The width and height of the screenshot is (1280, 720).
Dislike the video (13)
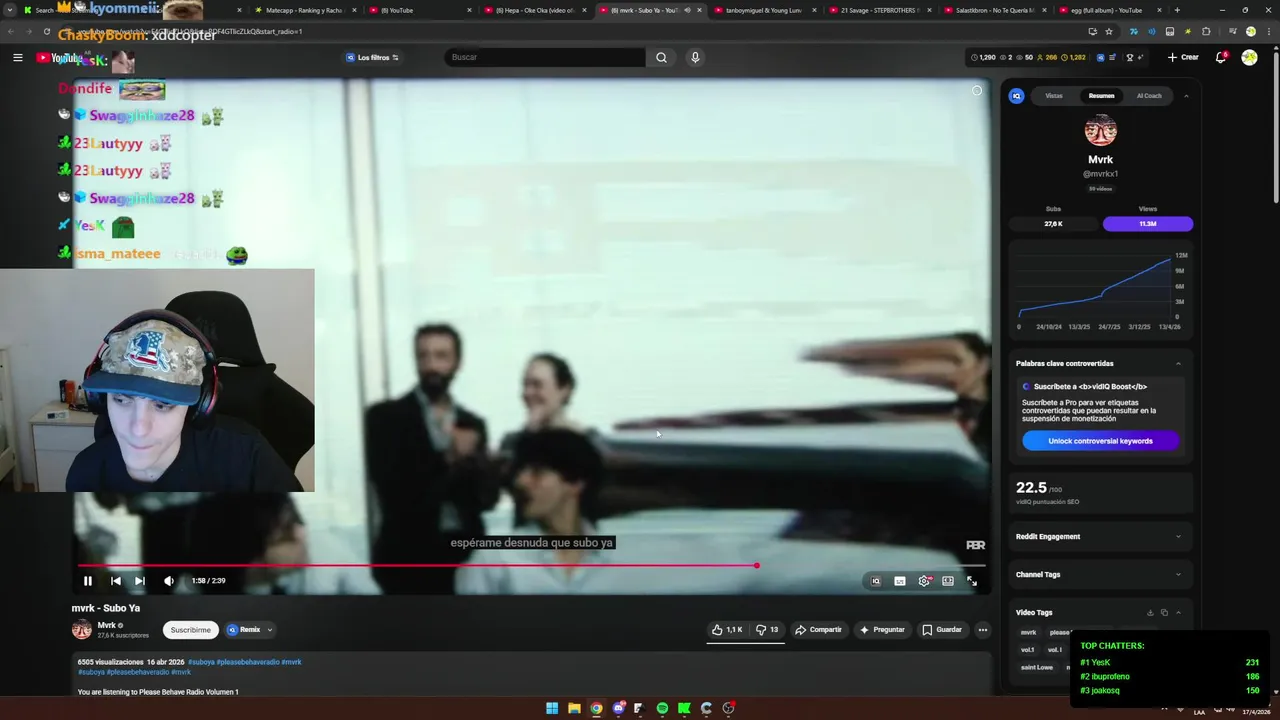pyautogui.click(x=767, y=630)
